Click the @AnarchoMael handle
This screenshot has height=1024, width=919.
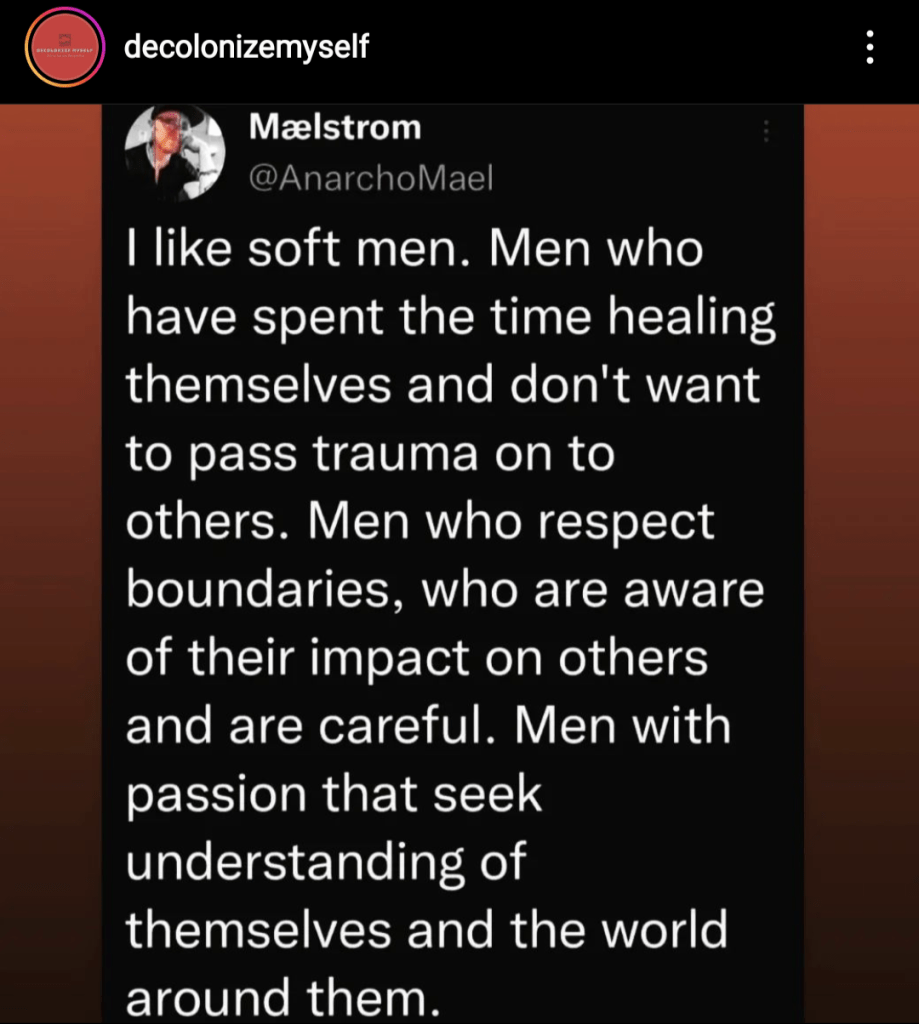[370, 178]
